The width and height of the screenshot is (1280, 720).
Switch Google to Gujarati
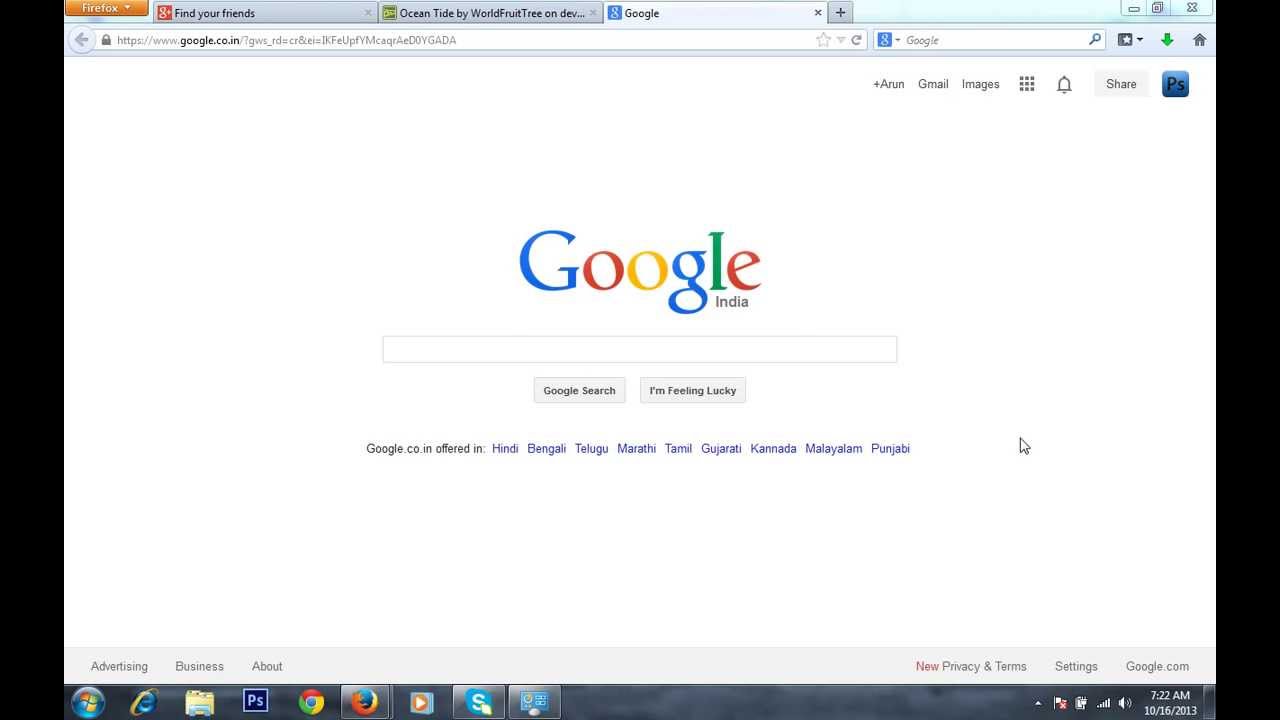(721, 449)
